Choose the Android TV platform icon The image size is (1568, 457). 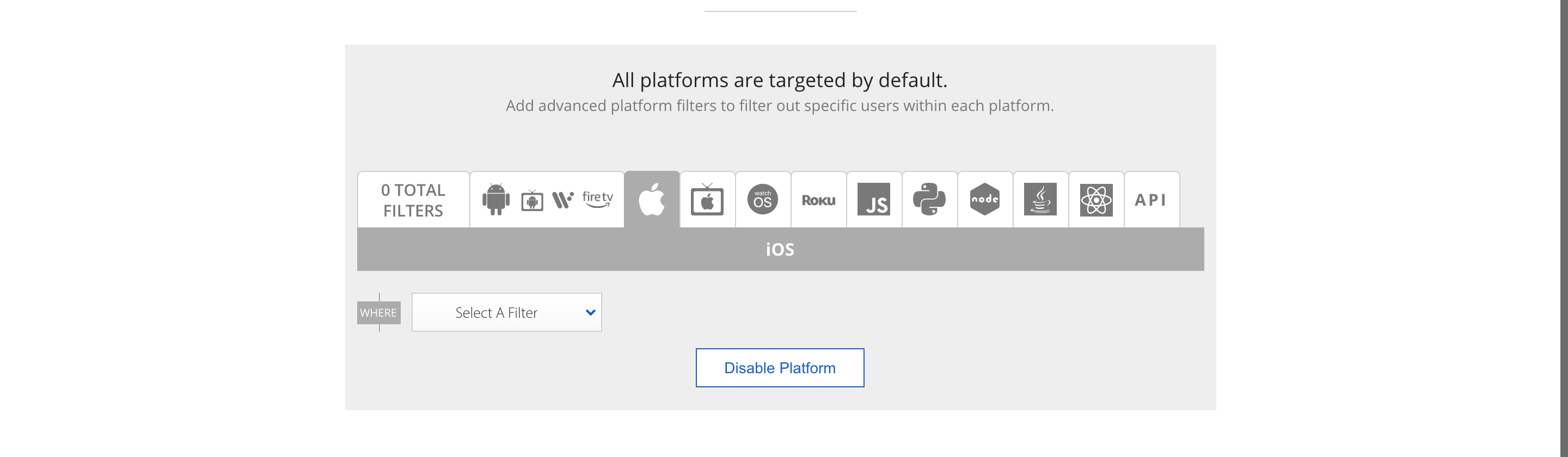(x=532, y=200)
